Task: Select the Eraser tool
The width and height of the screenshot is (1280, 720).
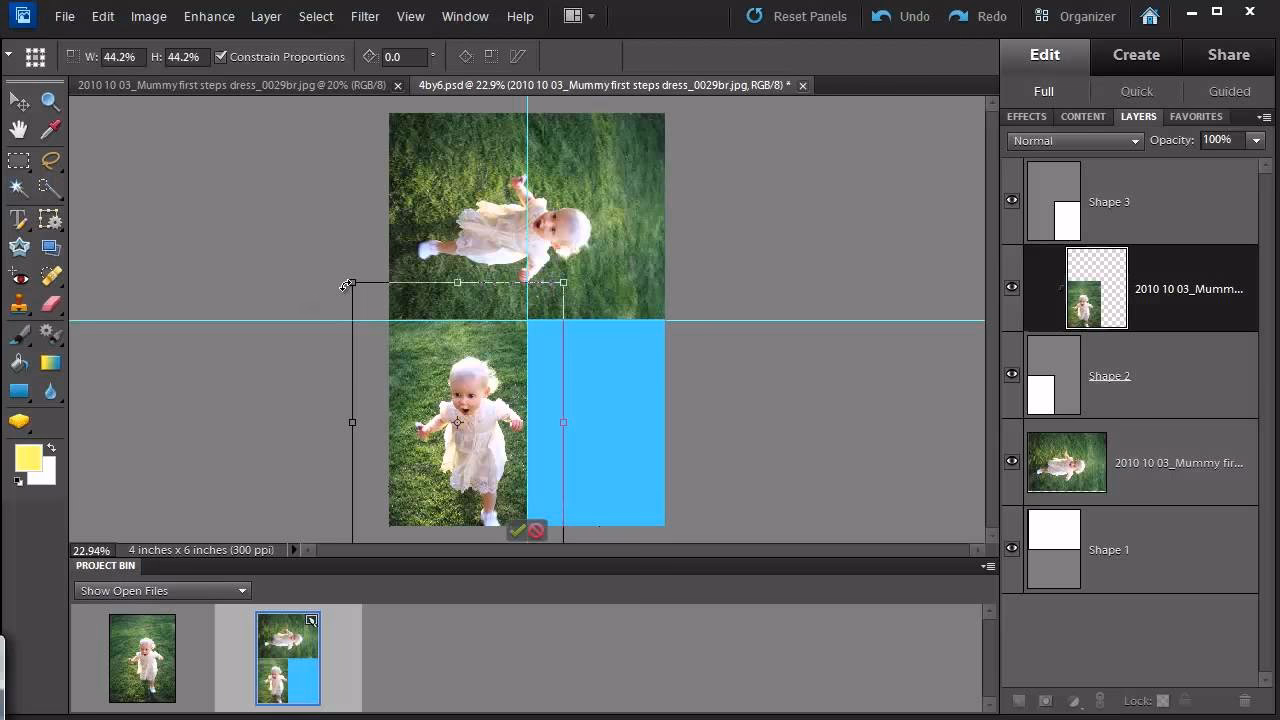Action: (x=50, y=304)
